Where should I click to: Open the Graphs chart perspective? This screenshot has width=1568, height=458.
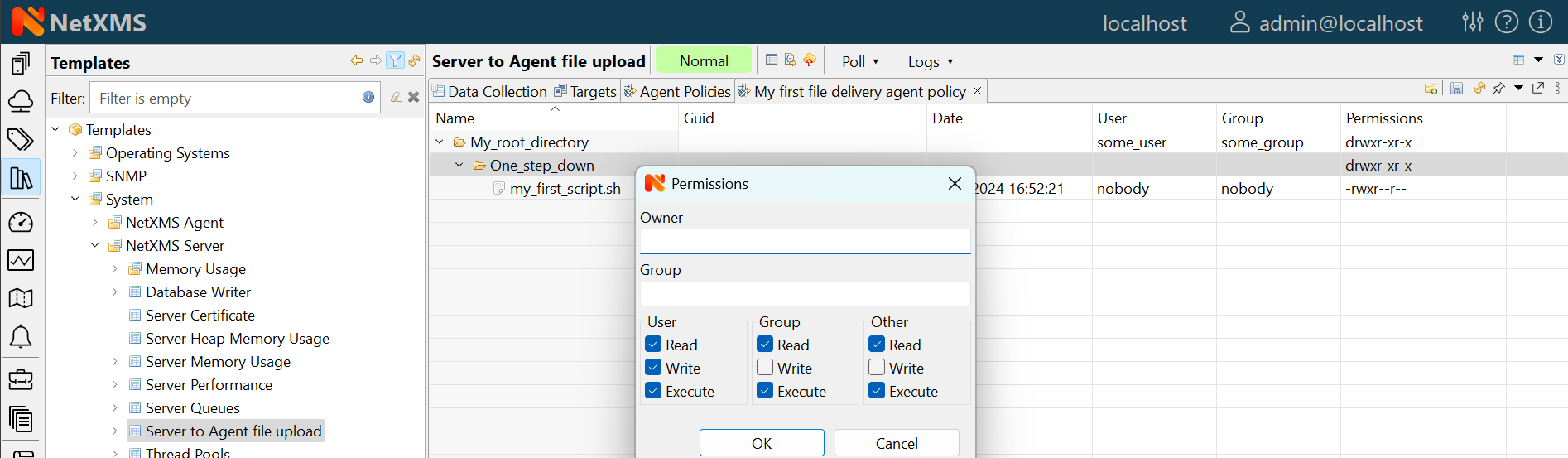click(21, 260)
